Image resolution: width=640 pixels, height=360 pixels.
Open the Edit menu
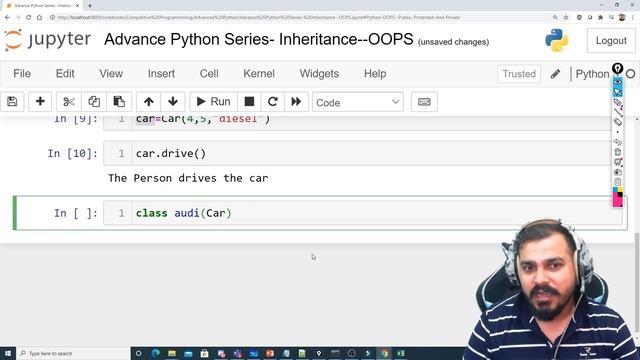pyautogui.click(x=65, y=73)
